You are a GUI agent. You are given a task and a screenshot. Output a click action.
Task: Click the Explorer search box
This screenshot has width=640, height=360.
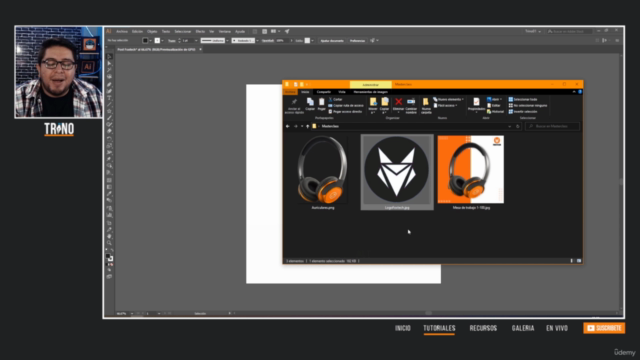[552, 127]
